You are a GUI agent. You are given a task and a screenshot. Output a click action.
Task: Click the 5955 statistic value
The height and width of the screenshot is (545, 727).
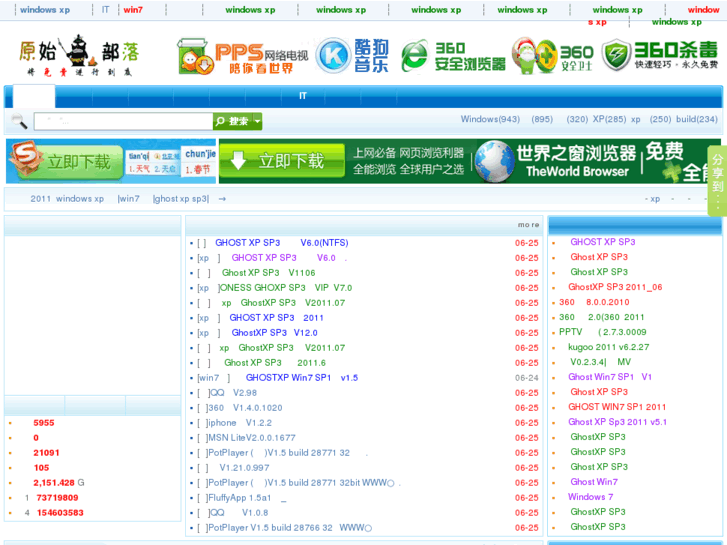pyautogui.click(x=44, y=423)
